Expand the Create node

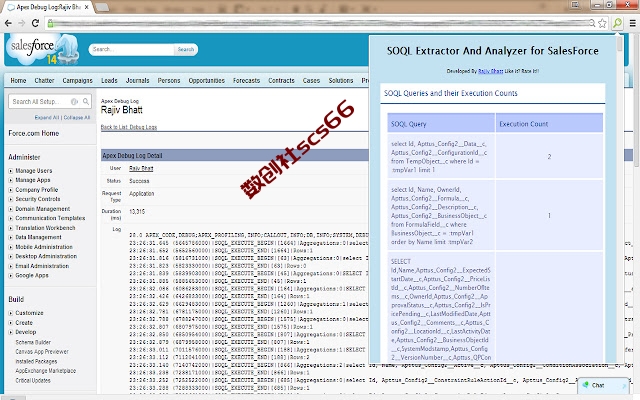[x=11, y=323]
